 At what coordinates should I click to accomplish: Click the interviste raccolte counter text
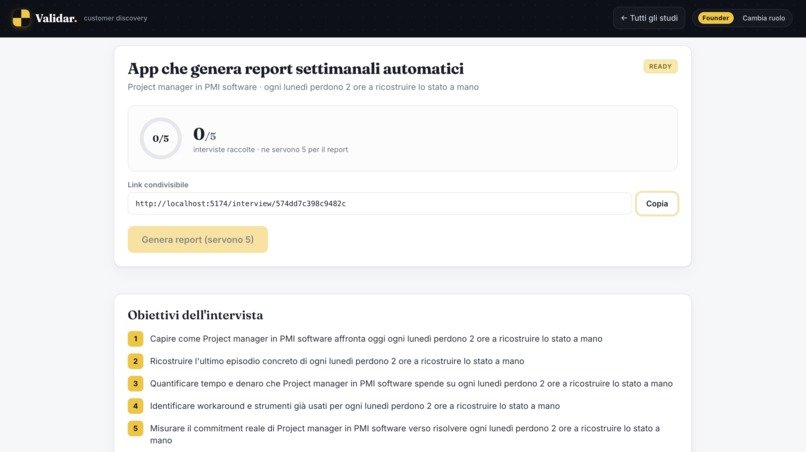270,150
